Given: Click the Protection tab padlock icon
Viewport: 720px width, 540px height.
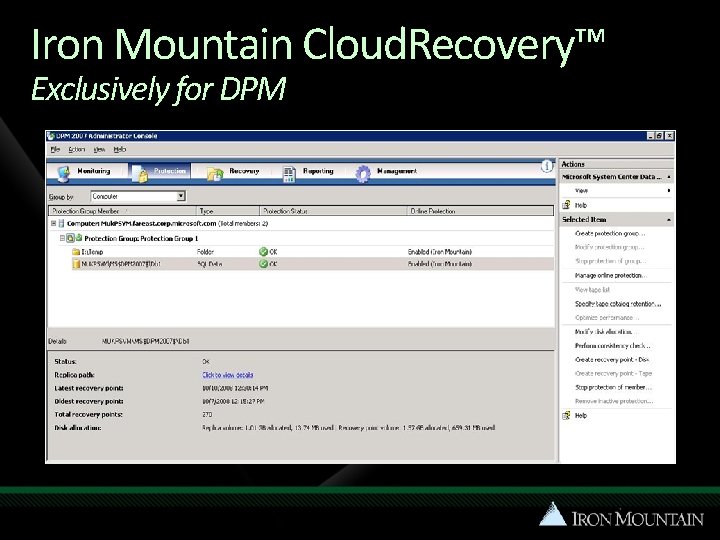Looking at the screenshot, I should coord(139,174).
